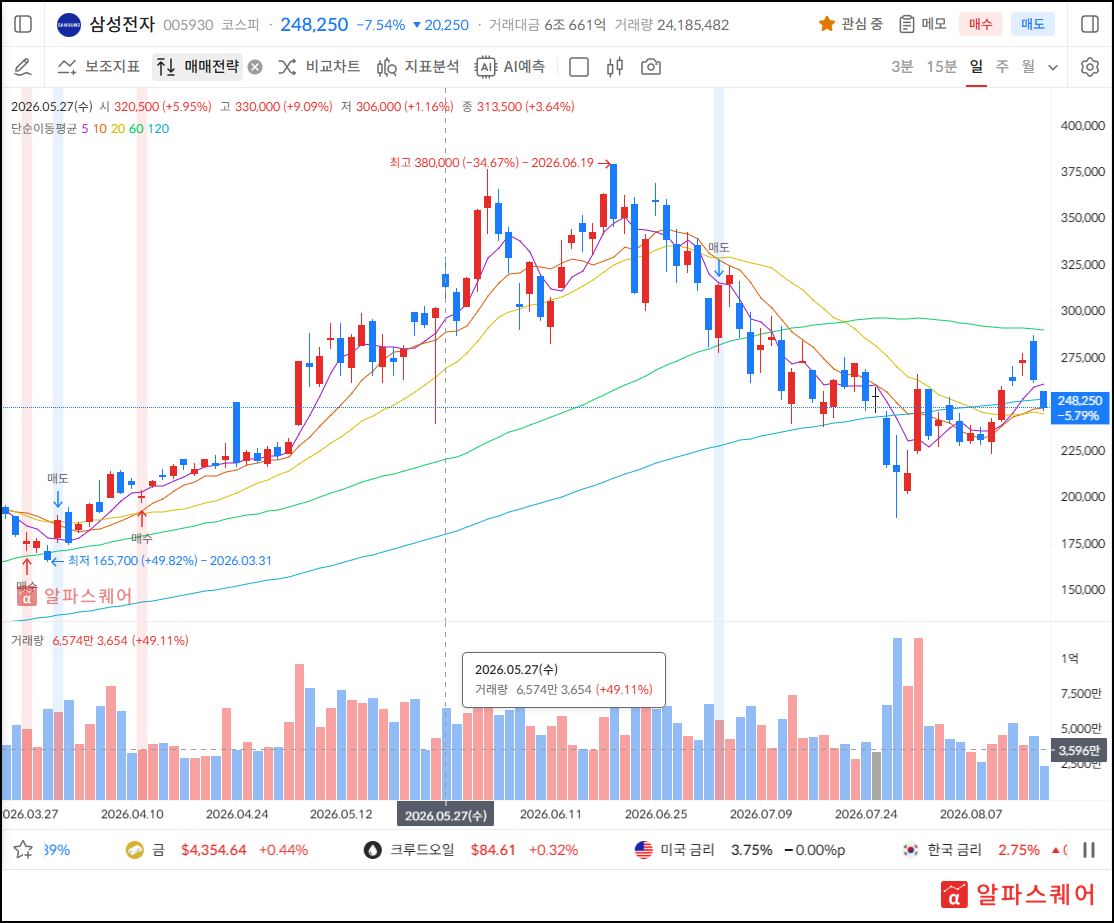Change chart type via candlestick icon
Viewport: 1114px width, 923px height.
coord(615,67)
